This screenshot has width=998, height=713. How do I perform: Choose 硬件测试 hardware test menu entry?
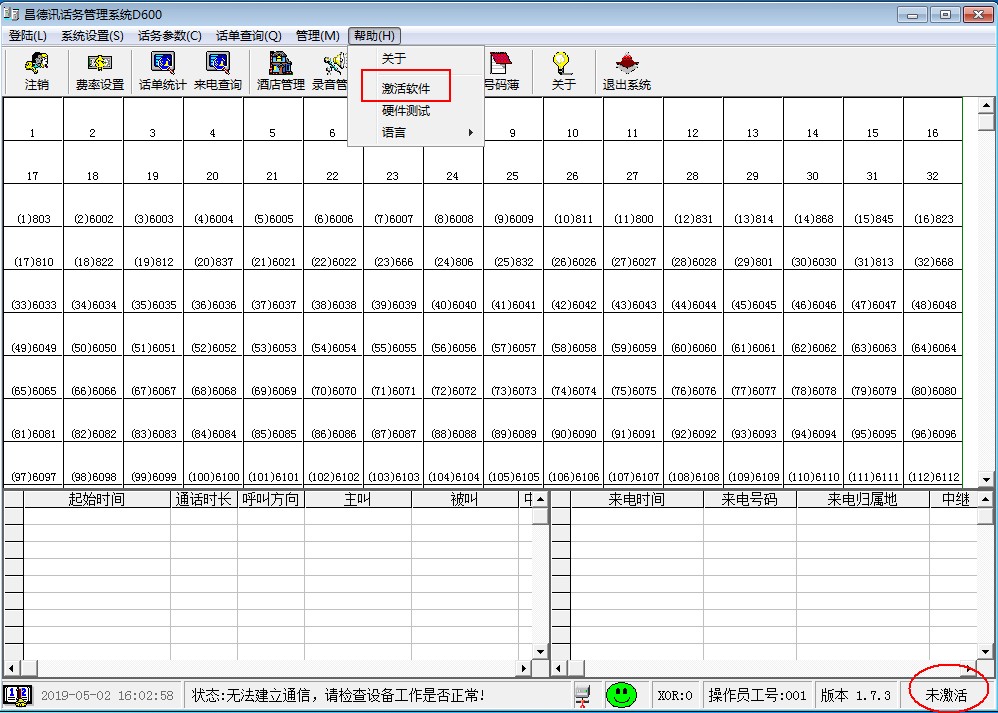click(406, 111)
